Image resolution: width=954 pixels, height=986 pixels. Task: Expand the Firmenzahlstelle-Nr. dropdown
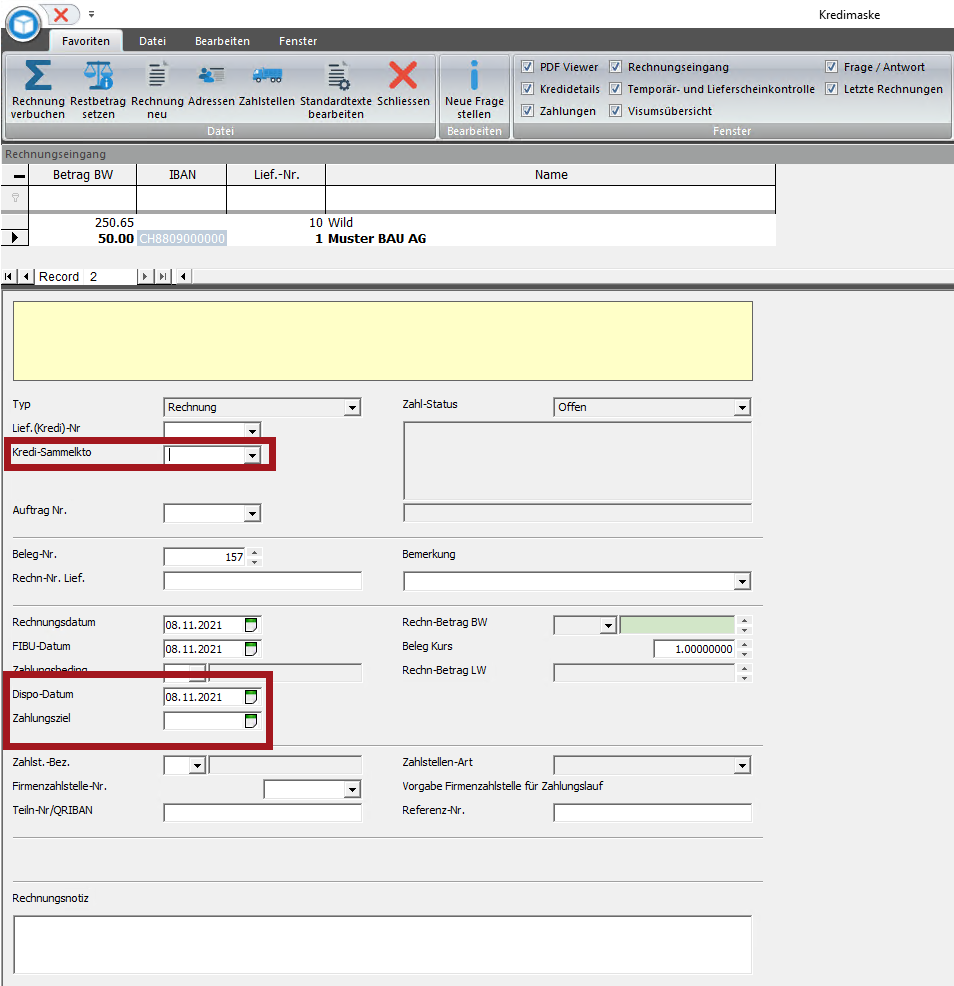pyautogui.click(x=352, y=789)
